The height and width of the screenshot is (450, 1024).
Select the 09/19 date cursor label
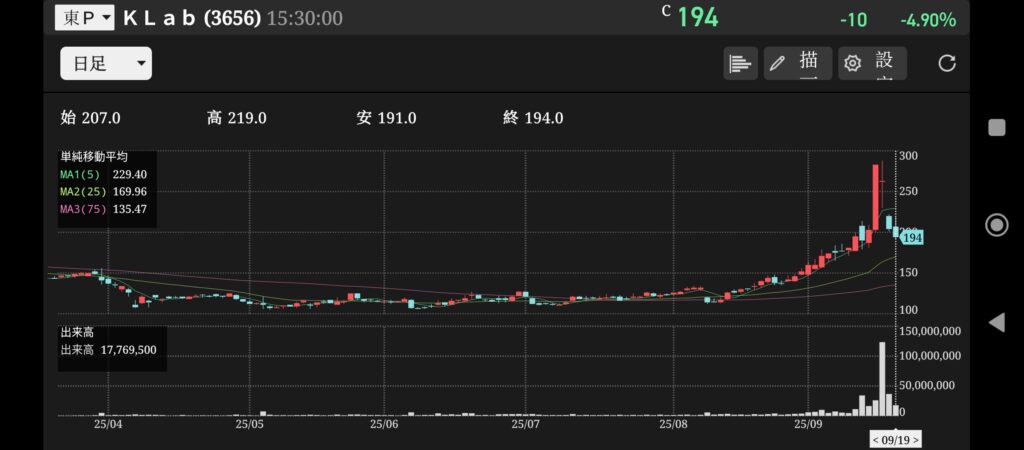click(x=895, y=439)
